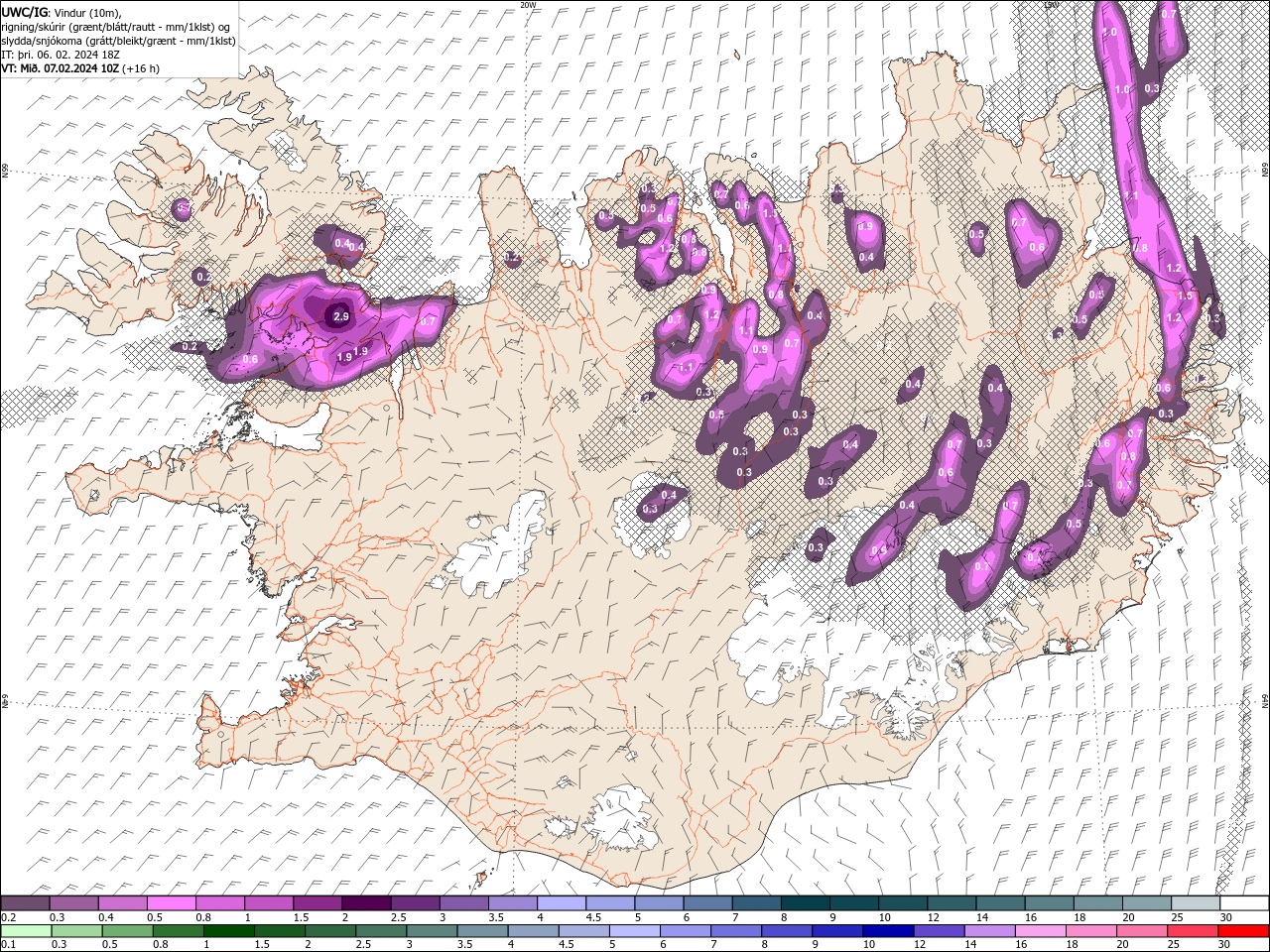The width and height of the screenshot is (1270, 952).
Task: Select the violet 12 swatch in bottom legend row
Action: (938, 930)
